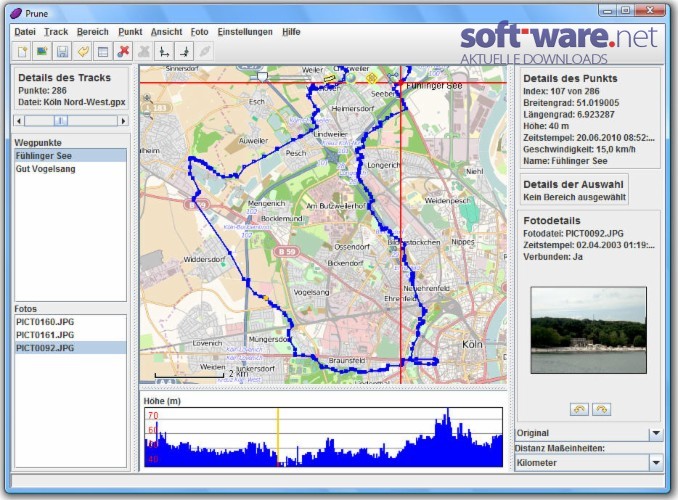Toggle the scale bar icon on map
This screenshot has width=678, height=500.
(x=329, y=79)
